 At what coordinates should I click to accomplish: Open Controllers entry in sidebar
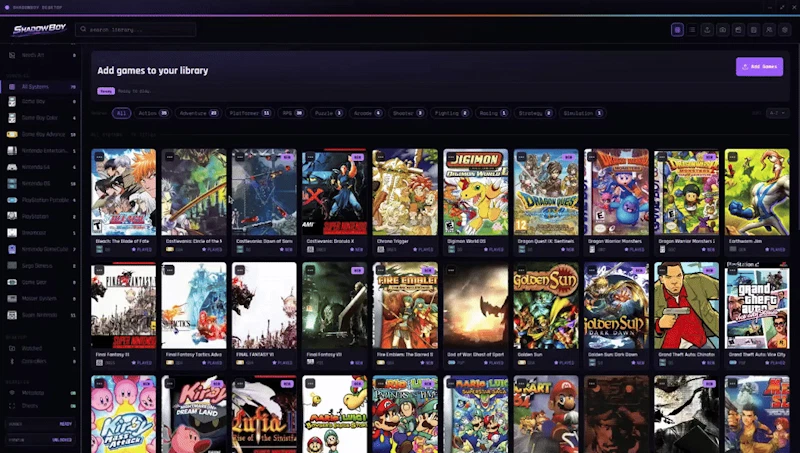coord(41,361)
